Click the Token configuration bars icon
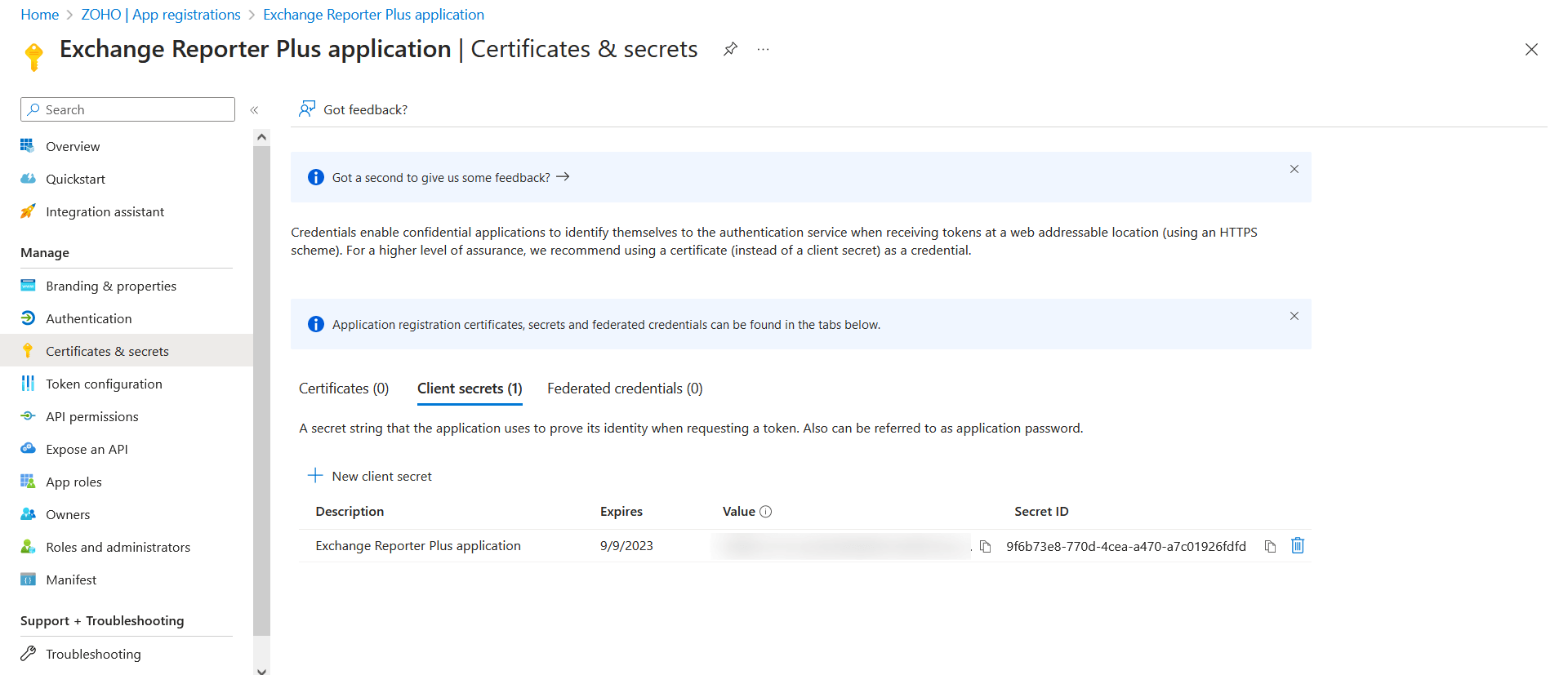Image resolution: width=1568 pixels, height=675 pixels. [28, 383]
